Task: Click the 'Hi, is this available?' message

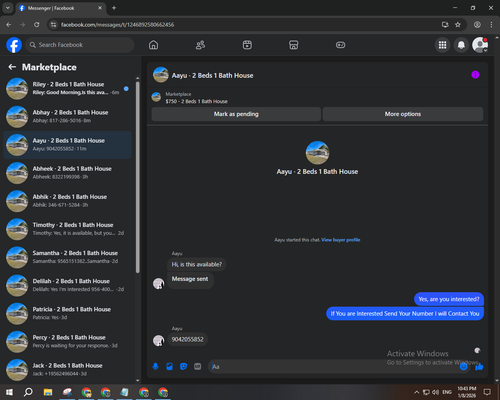Action: click(197, 264)
